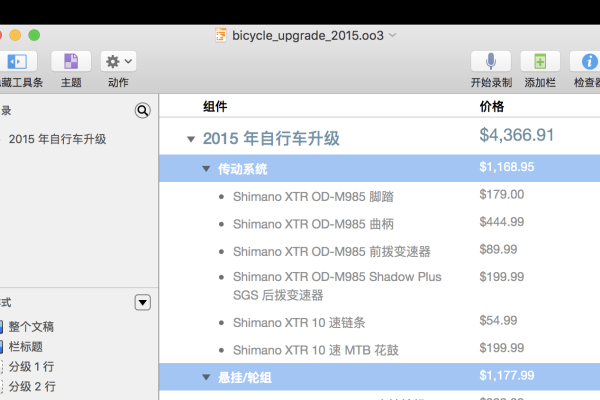Select the 分级 2 行 style
Viewport: 600px width, 400px height.
click(x=32, y=387)
